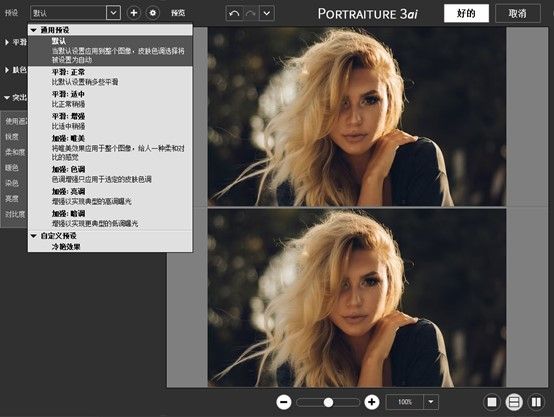Open the preset dropdown arrow

click(x=113, y=13)
